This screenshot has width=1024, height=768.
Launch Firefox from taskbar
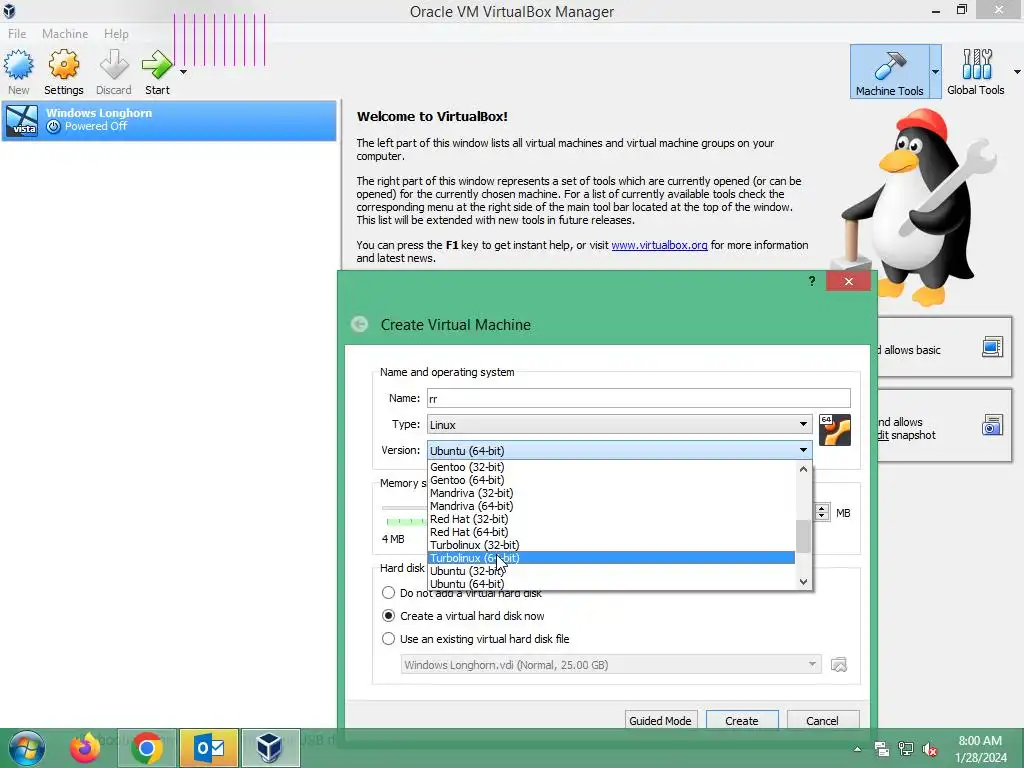(85, 748)
